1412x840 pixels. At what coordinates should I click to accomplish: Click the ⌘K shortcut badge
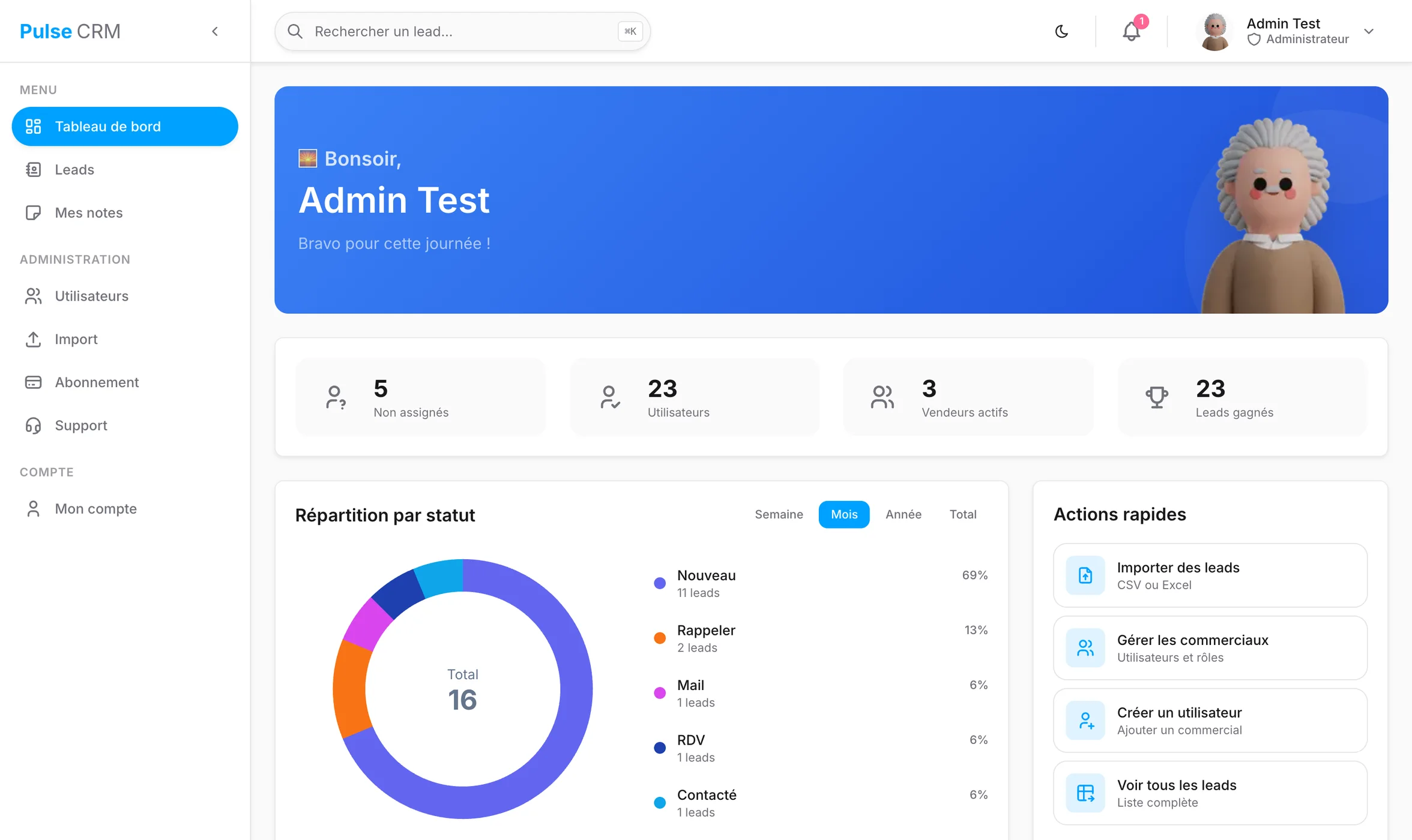click(630, 31)
